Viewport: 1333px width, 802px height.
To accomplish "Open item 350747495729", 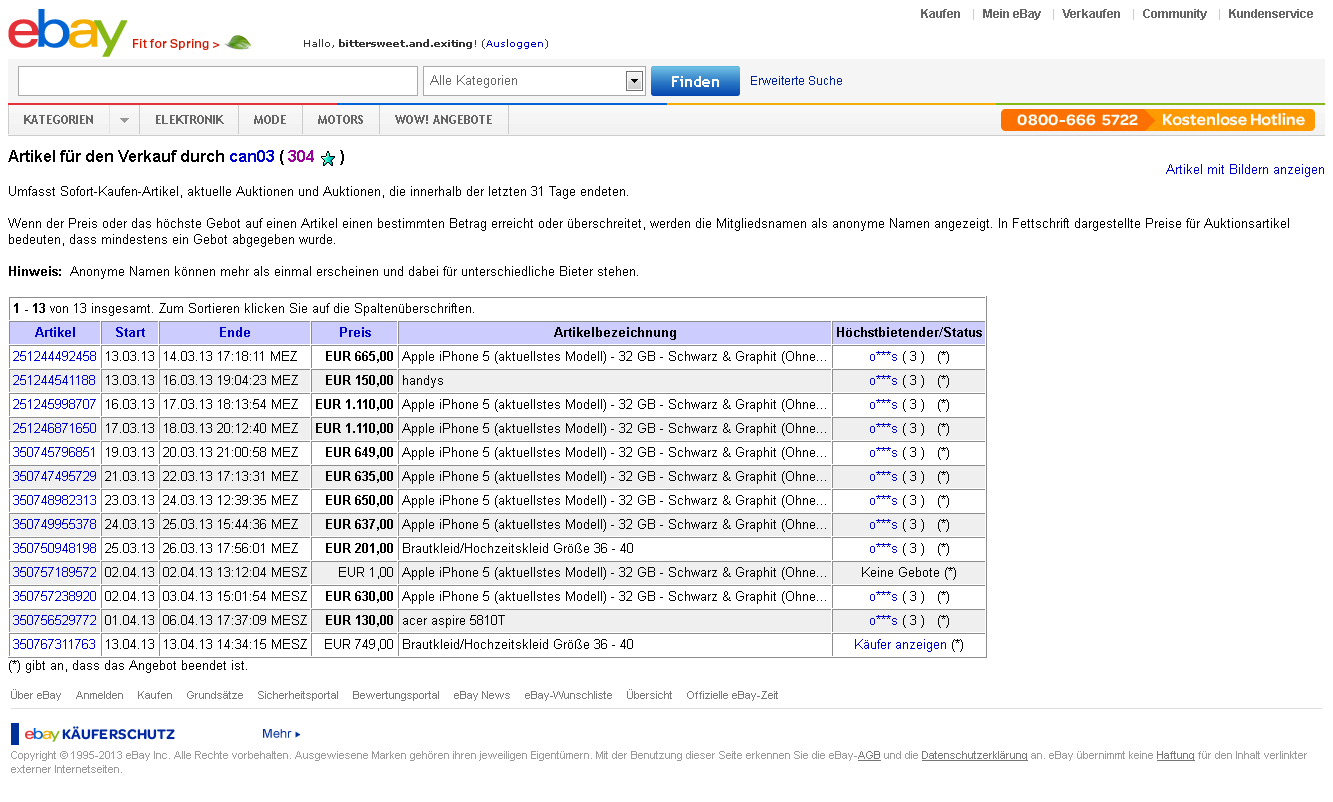I will [x=55, y=477].
